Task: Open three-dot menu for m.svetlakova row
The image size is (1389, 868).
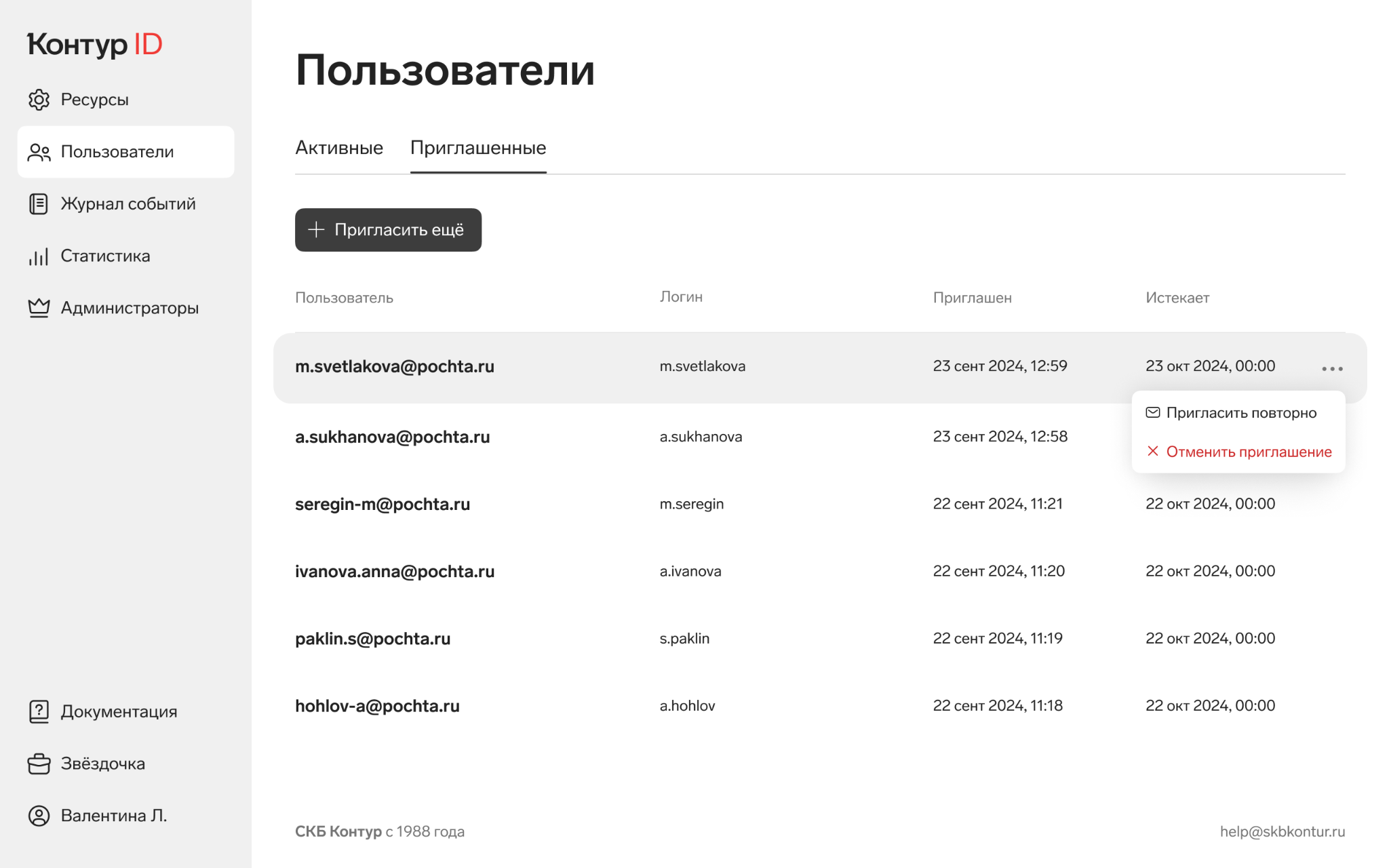Action: [x=1332, y=368]
